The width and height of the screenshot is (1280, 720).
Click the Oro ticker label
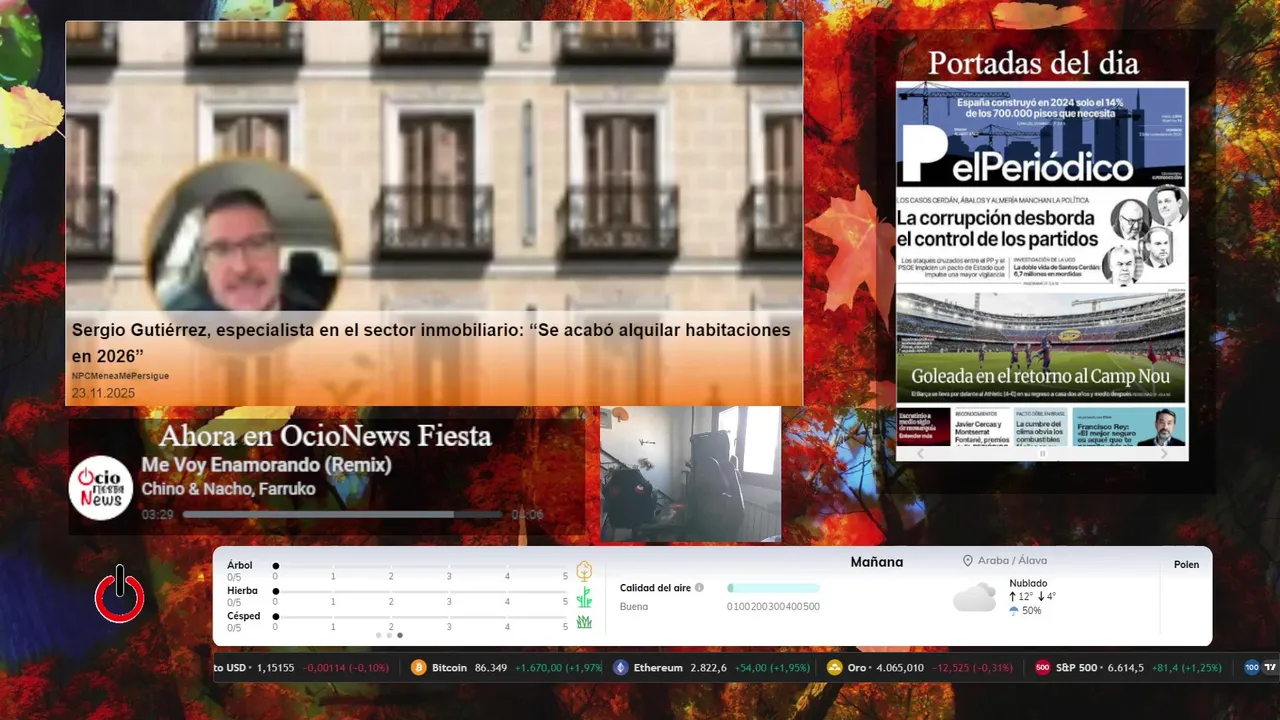pyautogui.click(x=857, y=668)
